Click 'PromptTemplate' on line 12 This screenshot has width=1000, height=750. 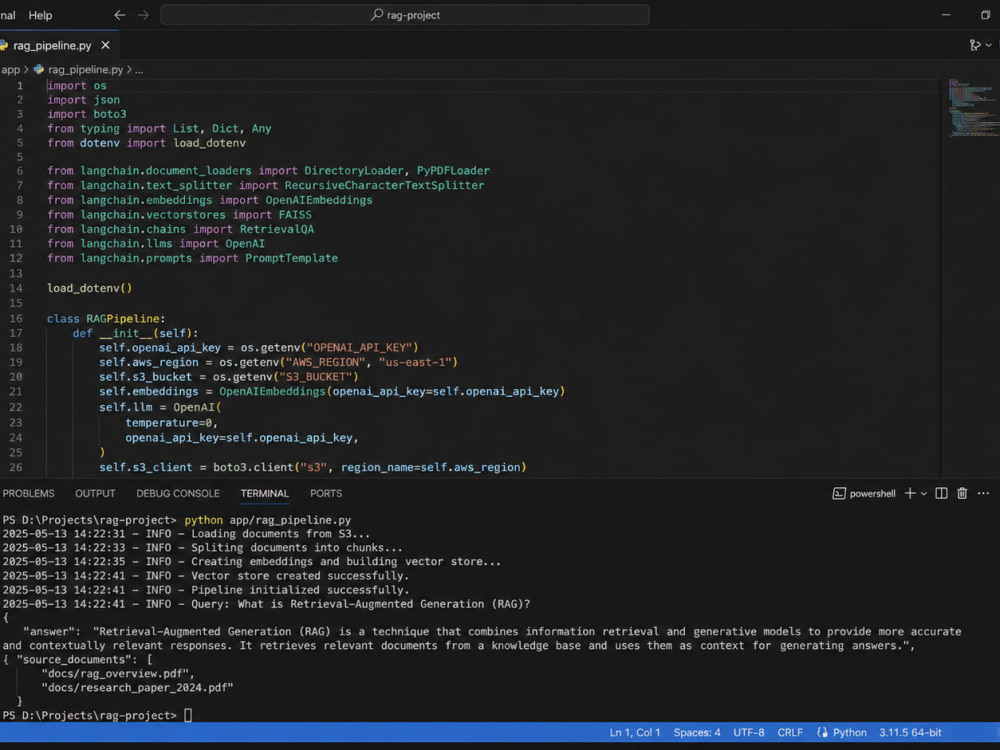pos(291,258)
